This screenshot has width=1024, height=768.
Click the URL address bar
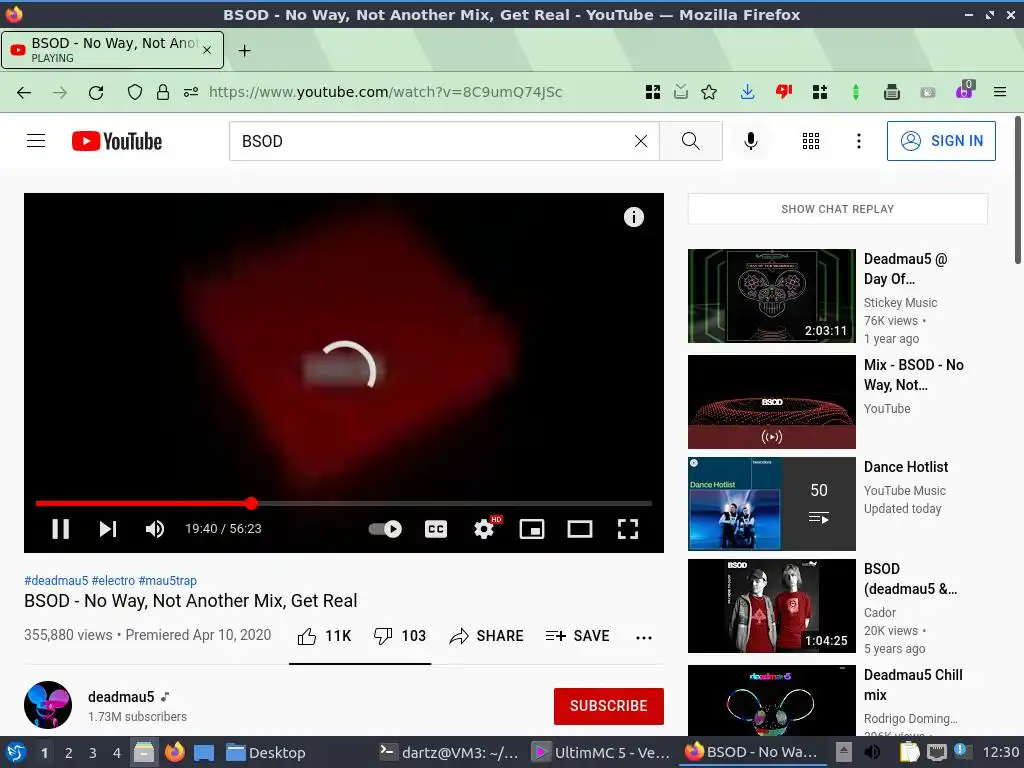point(385,92)
